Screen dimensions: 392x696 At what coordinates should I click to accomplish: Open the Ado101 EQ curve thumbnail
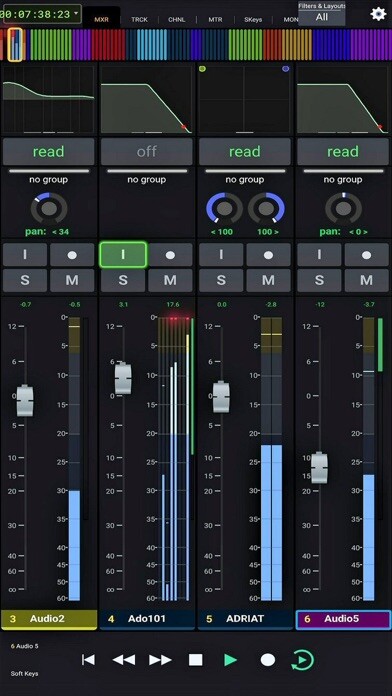point(147,99)
